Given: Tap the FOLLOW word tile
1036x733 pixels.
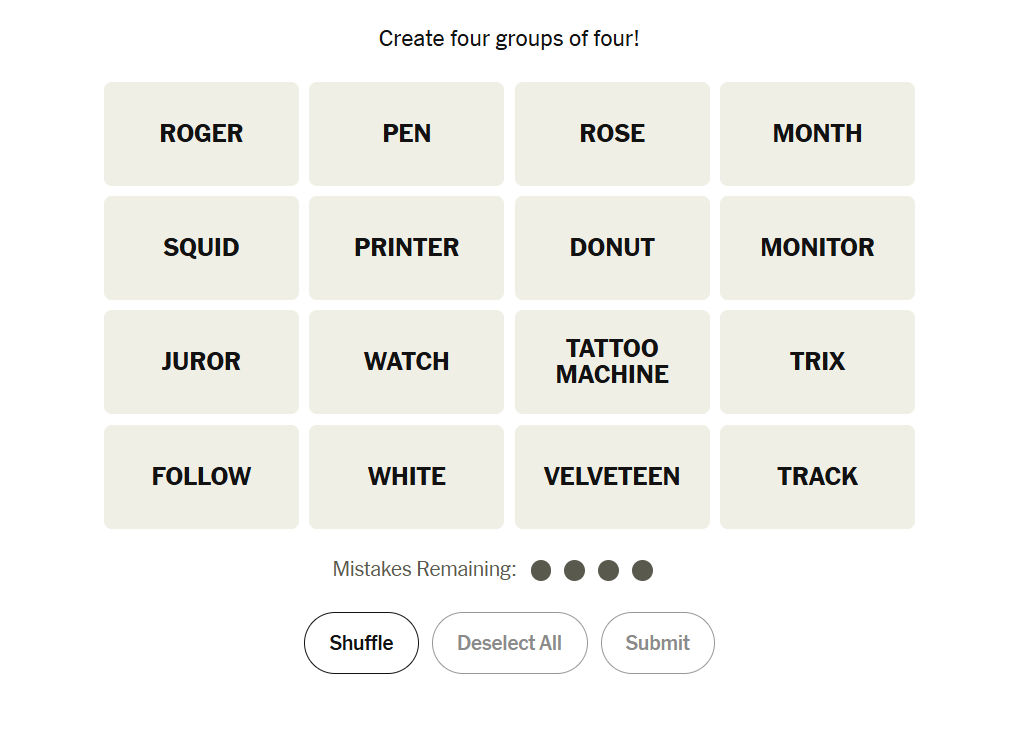Looking at the screenshot, I should (201, 477).
